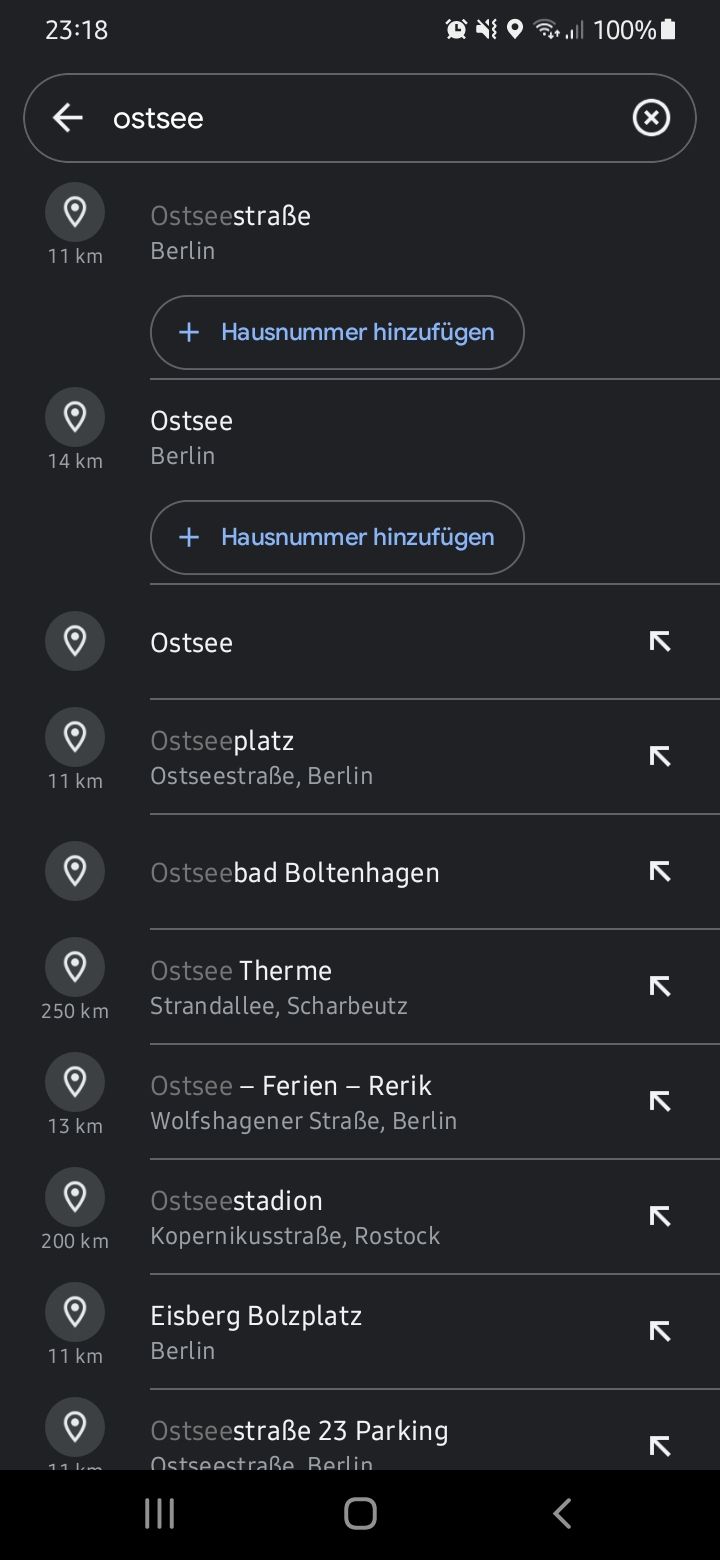
Task: Tap arrow icon for Eisberg Bolzplatz
Action: point(659,1332)
